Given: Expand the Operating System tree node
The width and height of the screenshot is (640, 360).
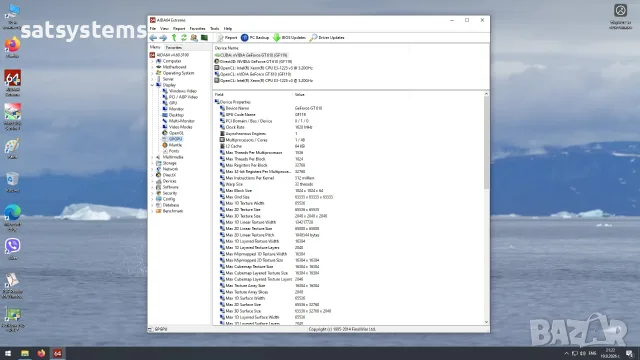Looking at the screenshot, I should click(x=153, y=73).
